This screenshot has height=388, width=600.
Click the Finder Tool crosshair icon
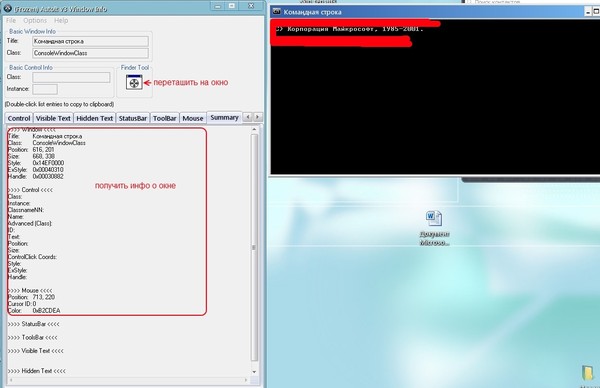pos(134,82)
